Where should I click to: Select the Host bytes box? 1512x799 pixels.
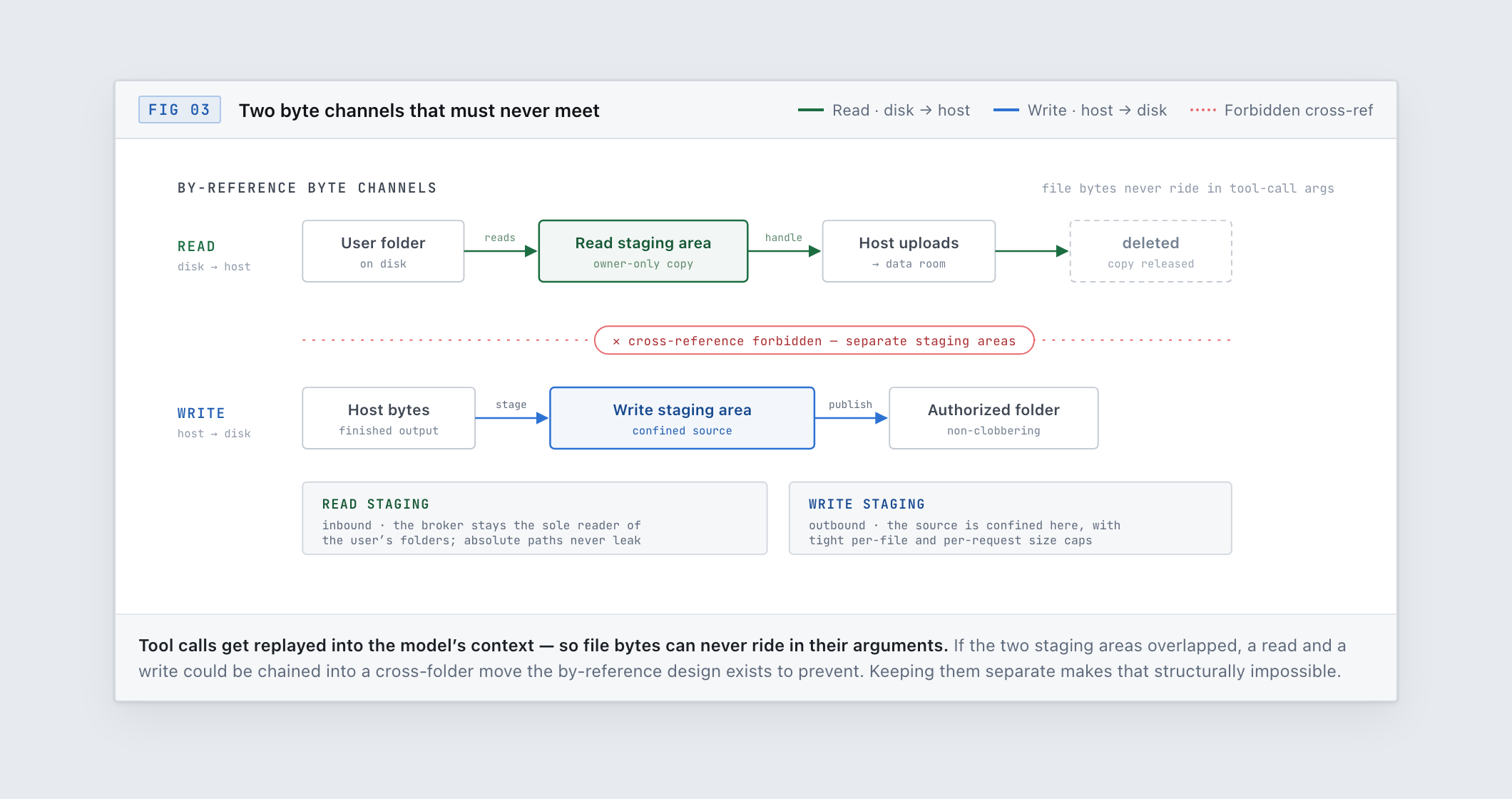coord(389,418)
